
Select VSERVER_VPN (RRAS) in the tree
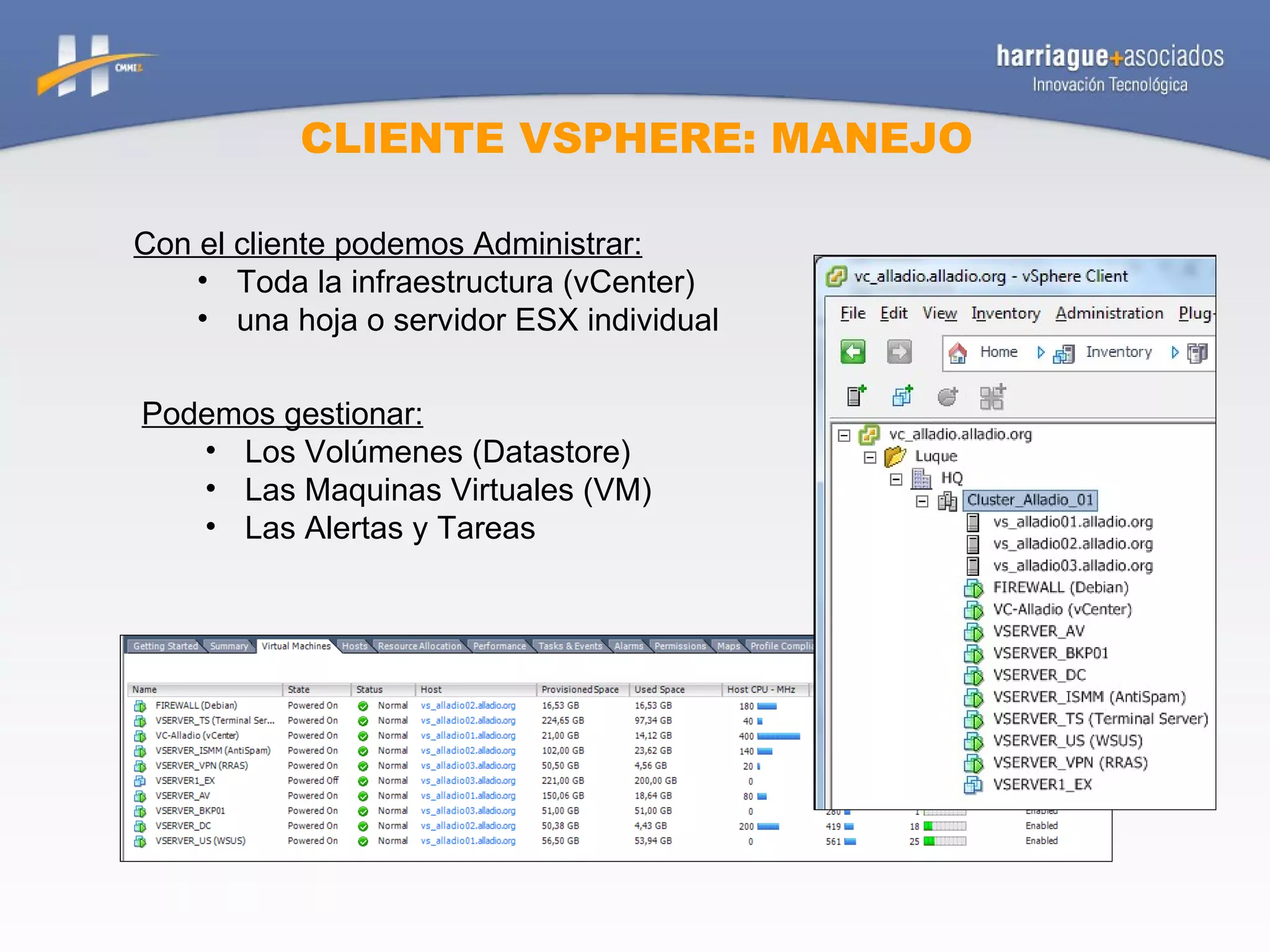[x=1070, y=763]
